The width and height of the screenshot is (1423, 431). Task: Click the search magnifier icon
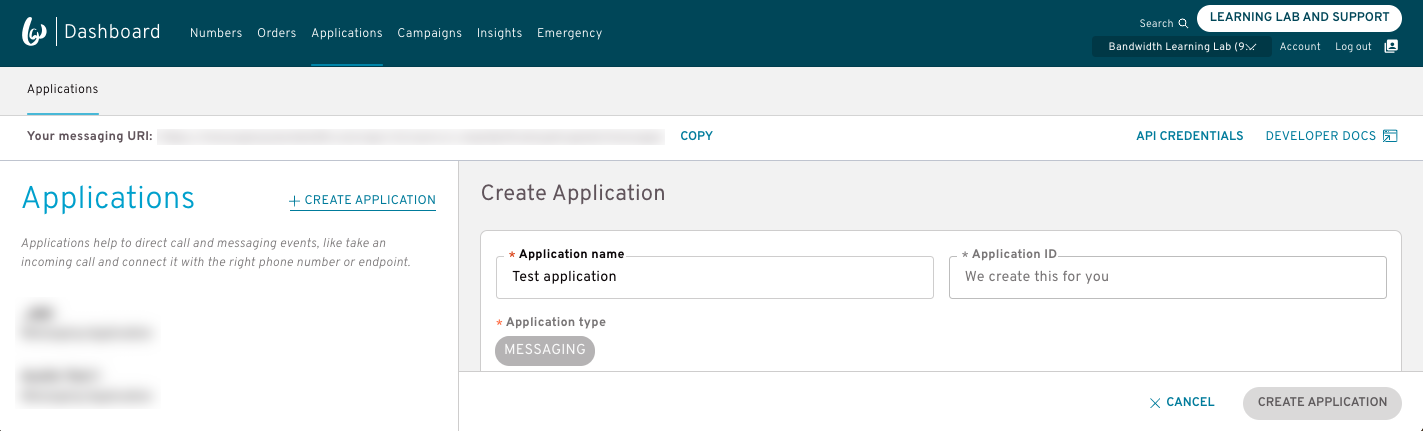pyautogui.click(x=1183, y=24)
